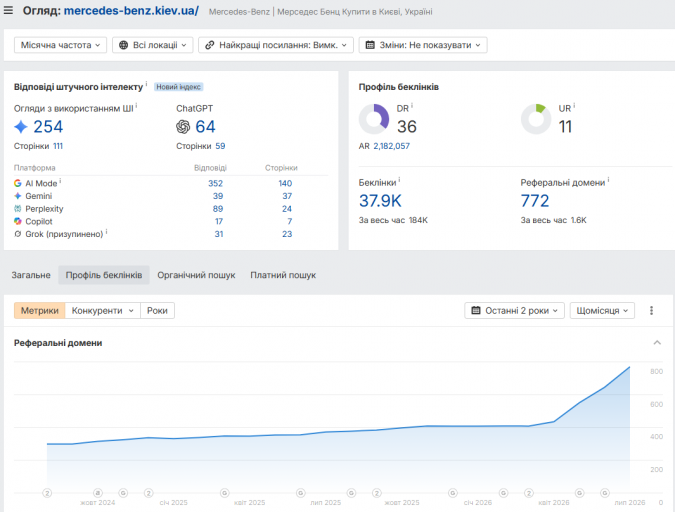
Task: Click the Perplexity platform icon
Action: tap(18, 208)
